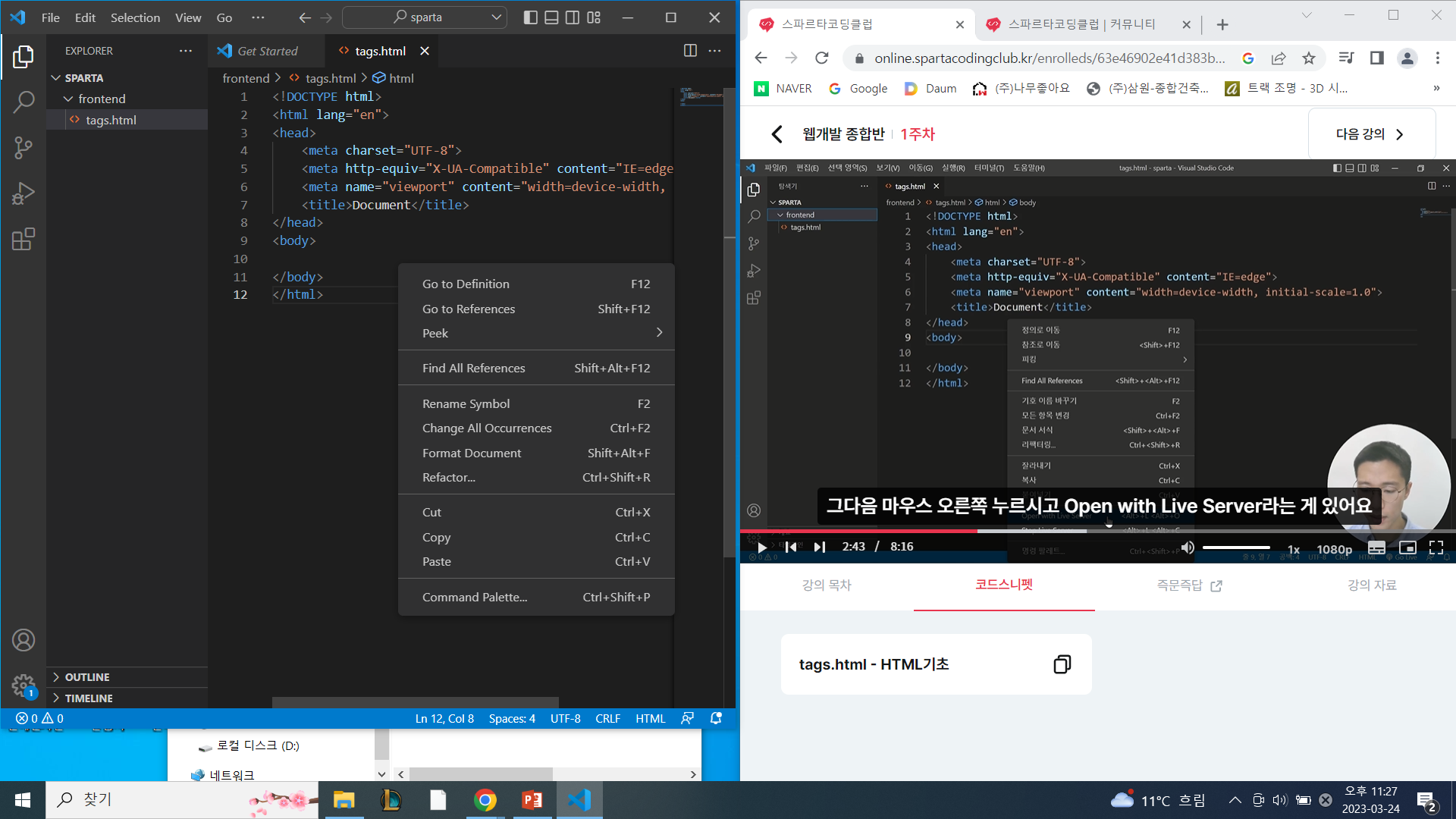Open the Run and Debug view
The width and height of the screenshot is (1456, 819).
pos(24,193)
